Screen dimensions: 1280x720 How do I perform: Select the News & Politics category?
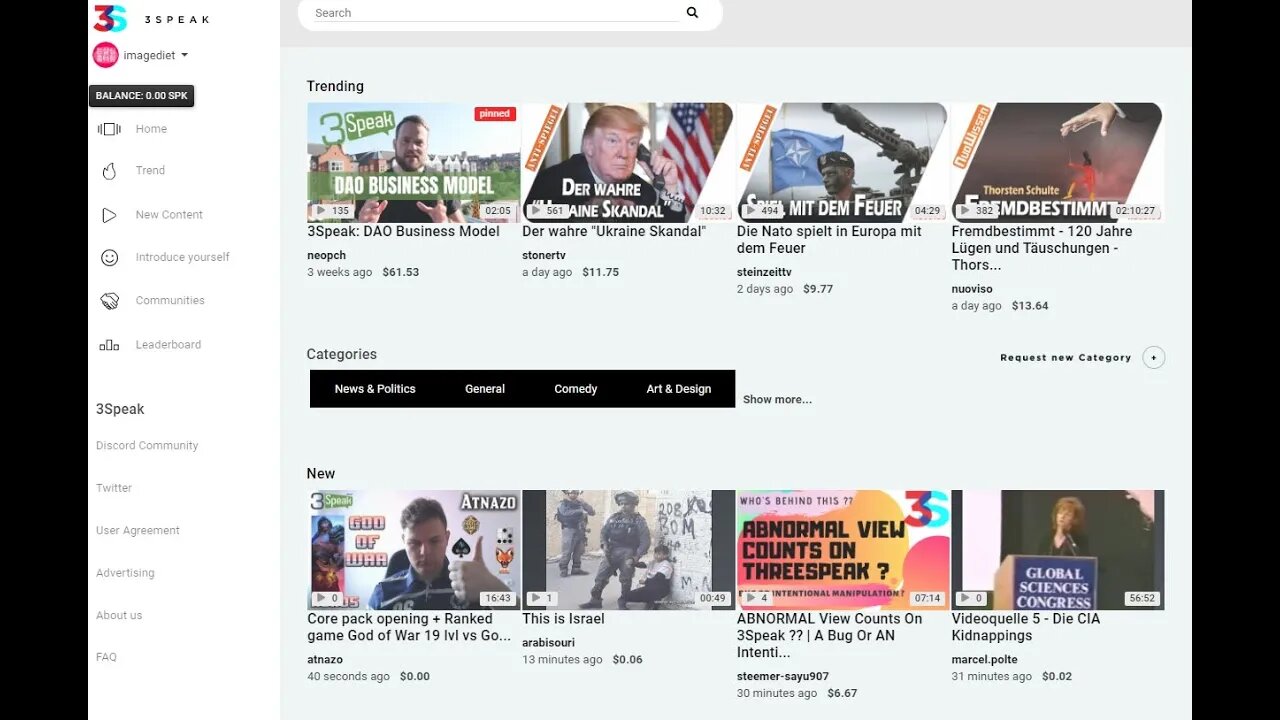(x=375, y=389)
